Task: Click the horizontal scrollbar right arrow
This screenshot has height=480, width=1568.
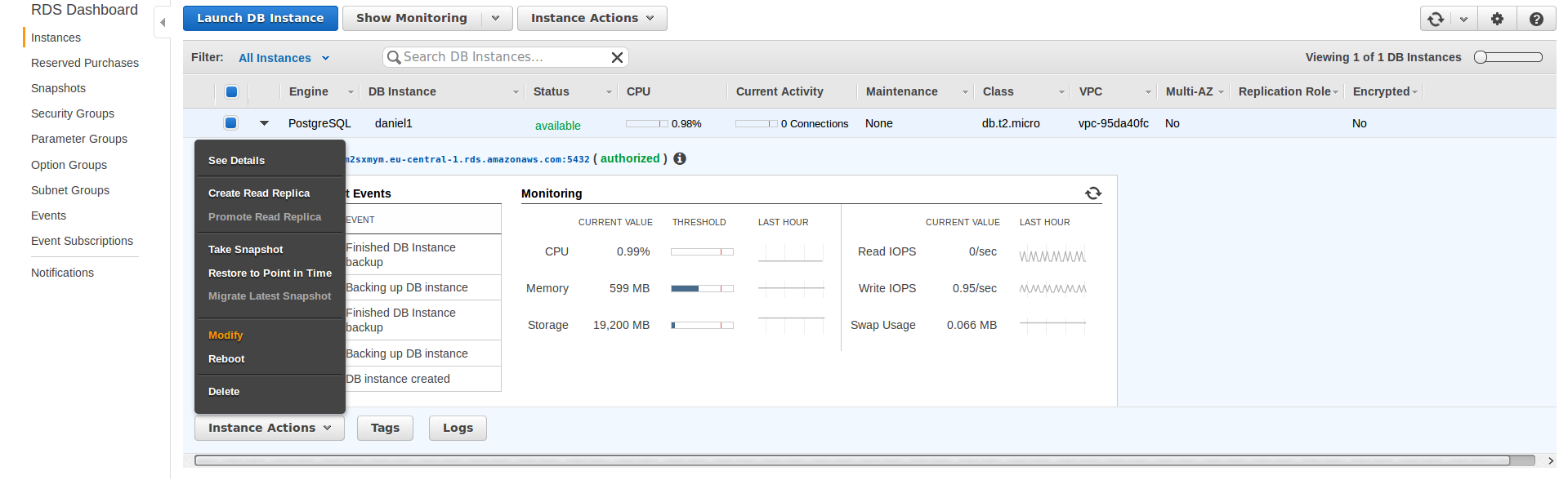Action: [1550, 460]
